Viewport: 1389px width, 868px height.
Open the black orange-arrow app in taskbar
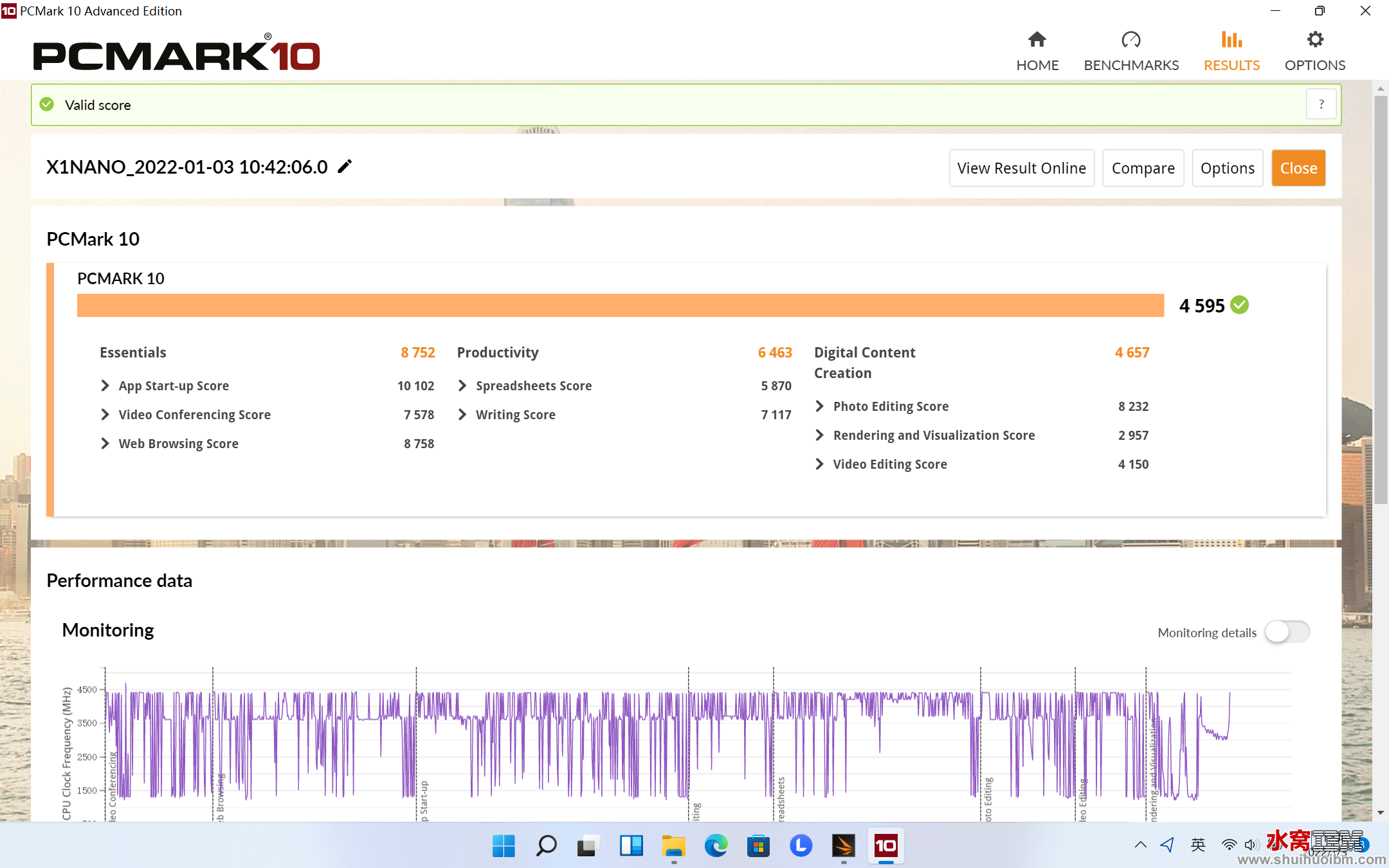click(x=843, y=845)
